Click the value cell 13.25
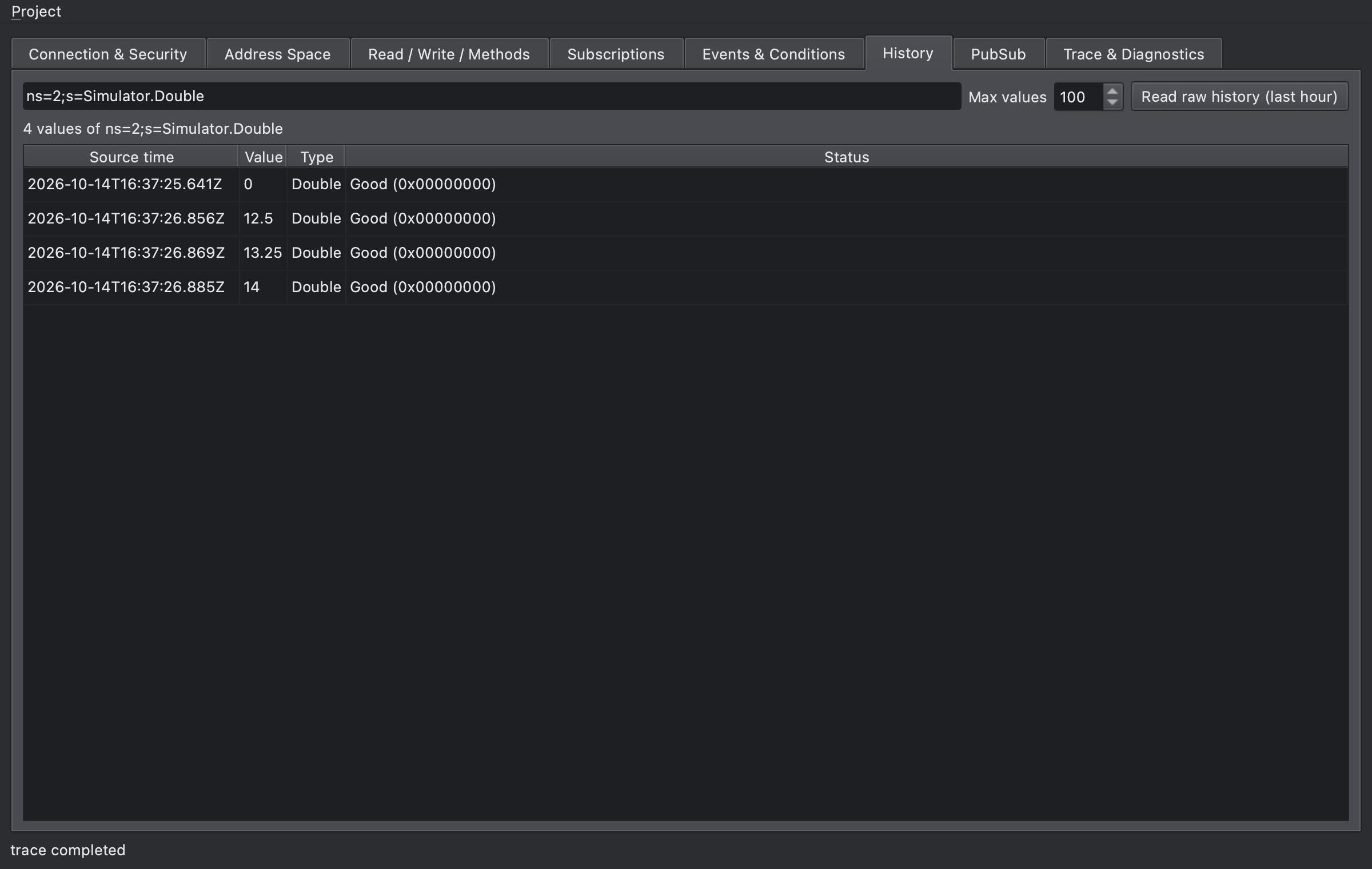Viewport: 1372px width, 869px height. click(x=263, y=253)
